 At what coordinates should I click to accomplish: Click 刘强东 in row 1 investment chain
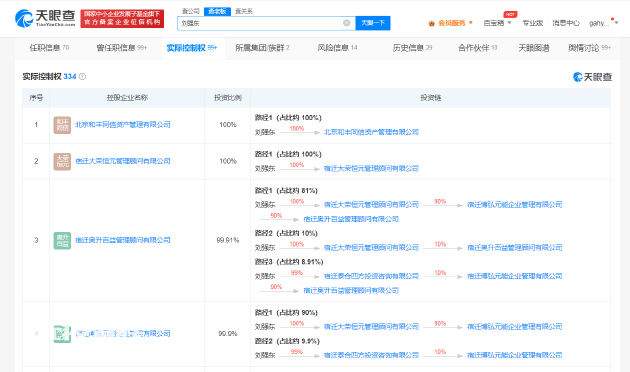click(x=265, y=132)
